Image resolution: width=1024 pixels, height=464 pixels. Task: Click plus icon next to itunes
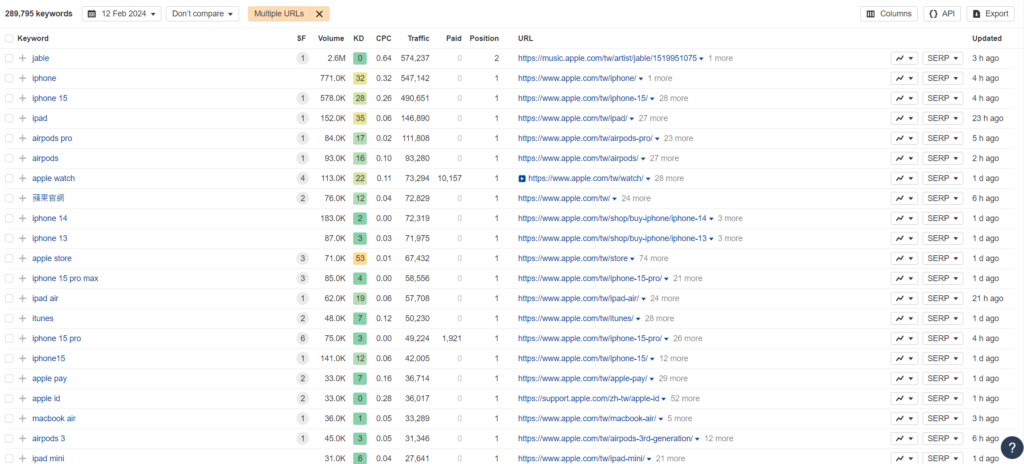click(23, 318)
